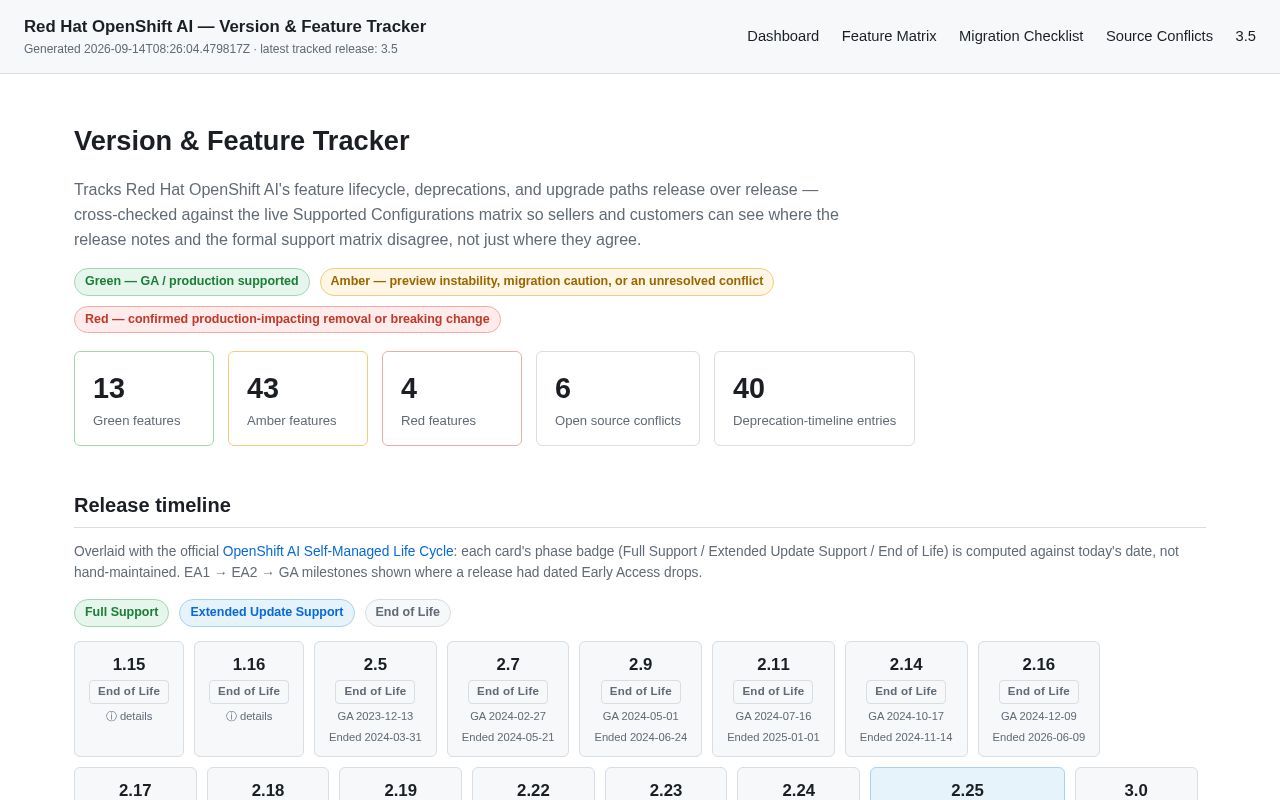This screenshot has height=800, width=1280.
Task: Open Source Conflicts page
Action: tap(1159, 36)
